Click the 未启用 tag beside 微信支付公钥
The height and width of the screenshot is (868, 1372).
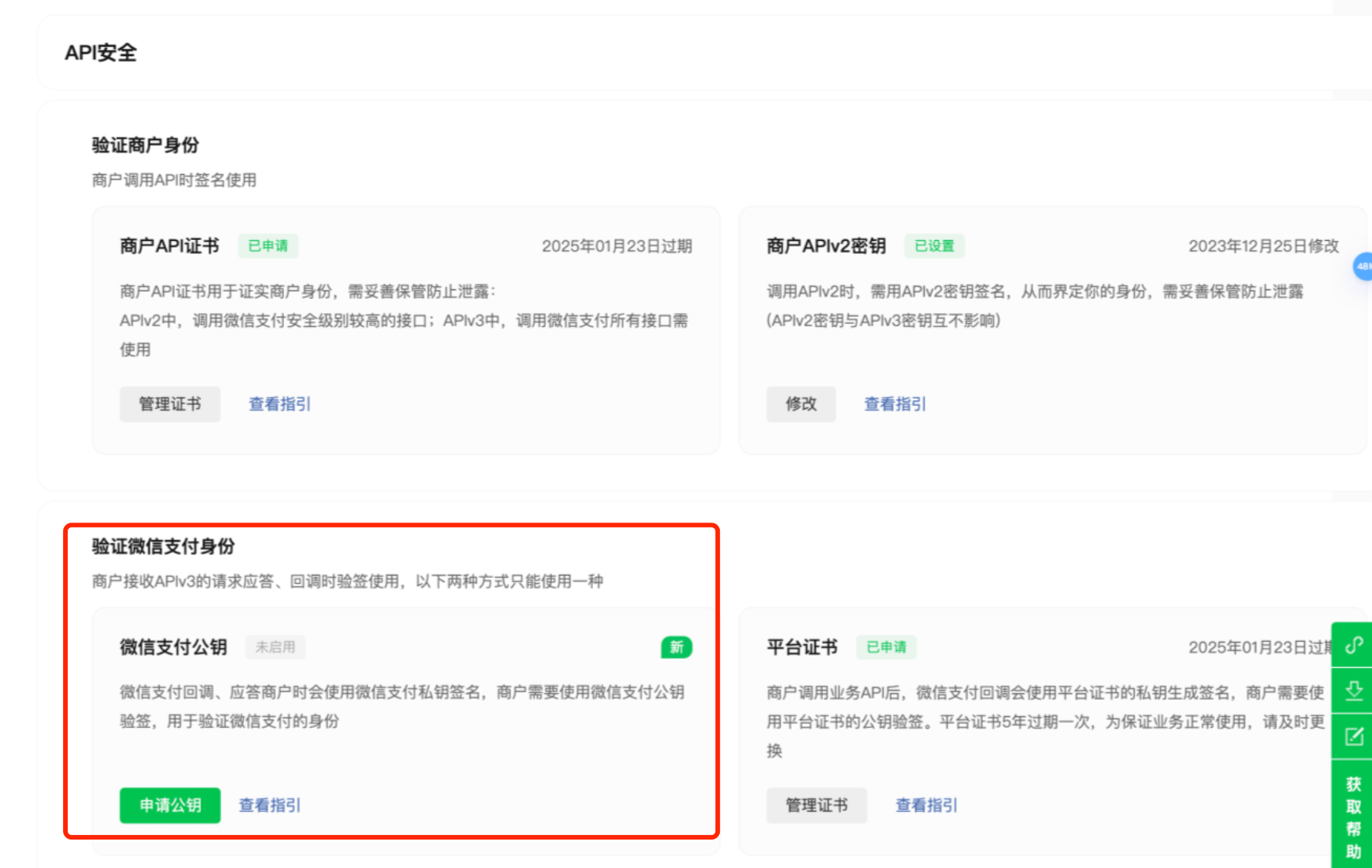(x=275, y=647)
